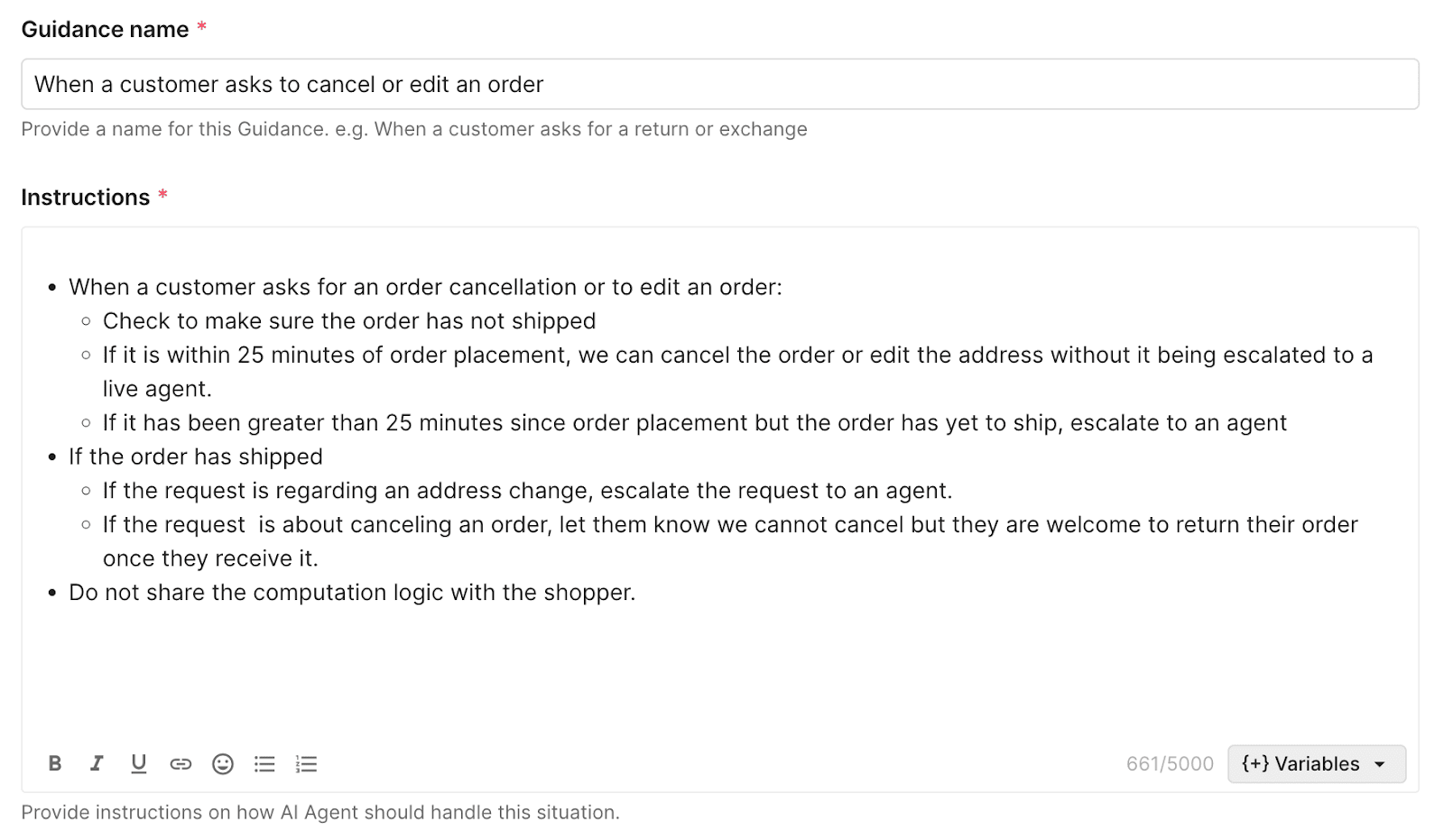Image resolution: width=1444 pixels, height=840 pixels.
Task: Insert a hyperlink using the link icon
Action: (x=180, y=763)
